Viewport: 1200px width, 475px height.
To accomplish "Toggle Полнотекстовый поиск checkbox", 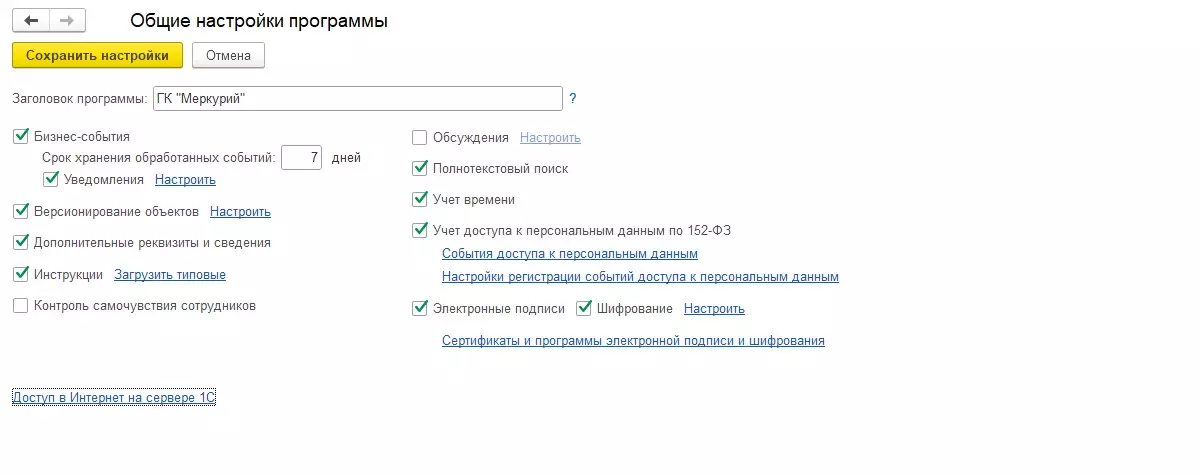I will [x=420, y=169].
